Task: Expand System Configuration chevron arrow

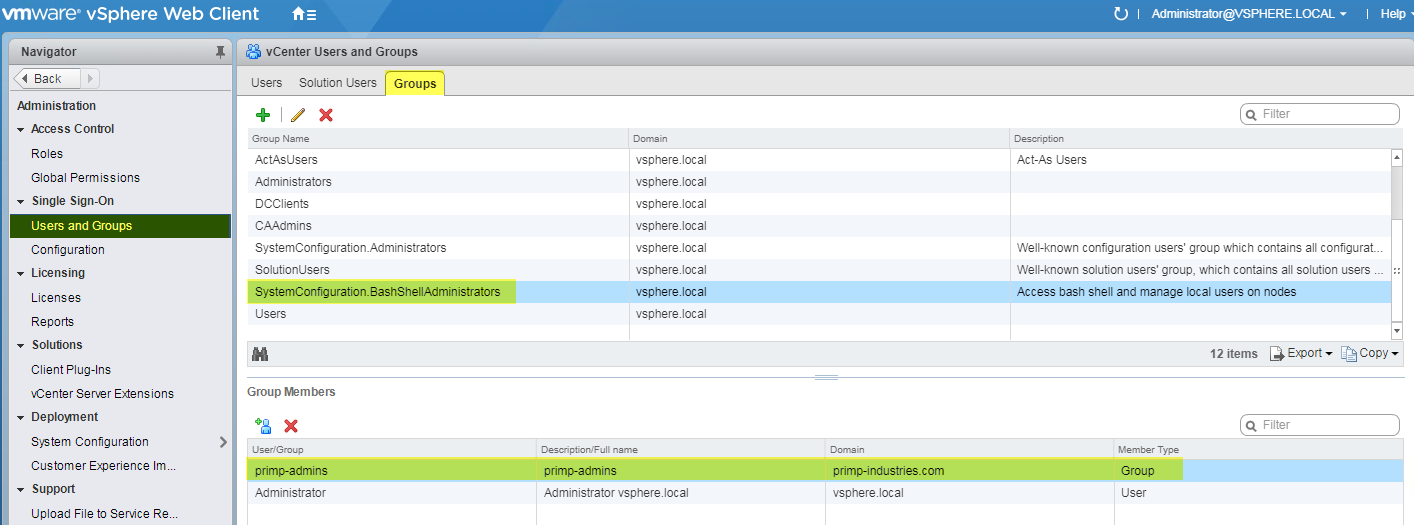Action: point(223,441)
